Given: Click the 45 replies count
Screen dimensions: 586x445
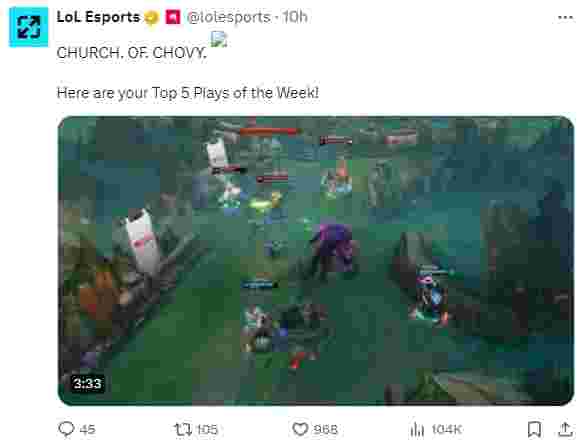Looking at the screenshot, I should 87,429.
